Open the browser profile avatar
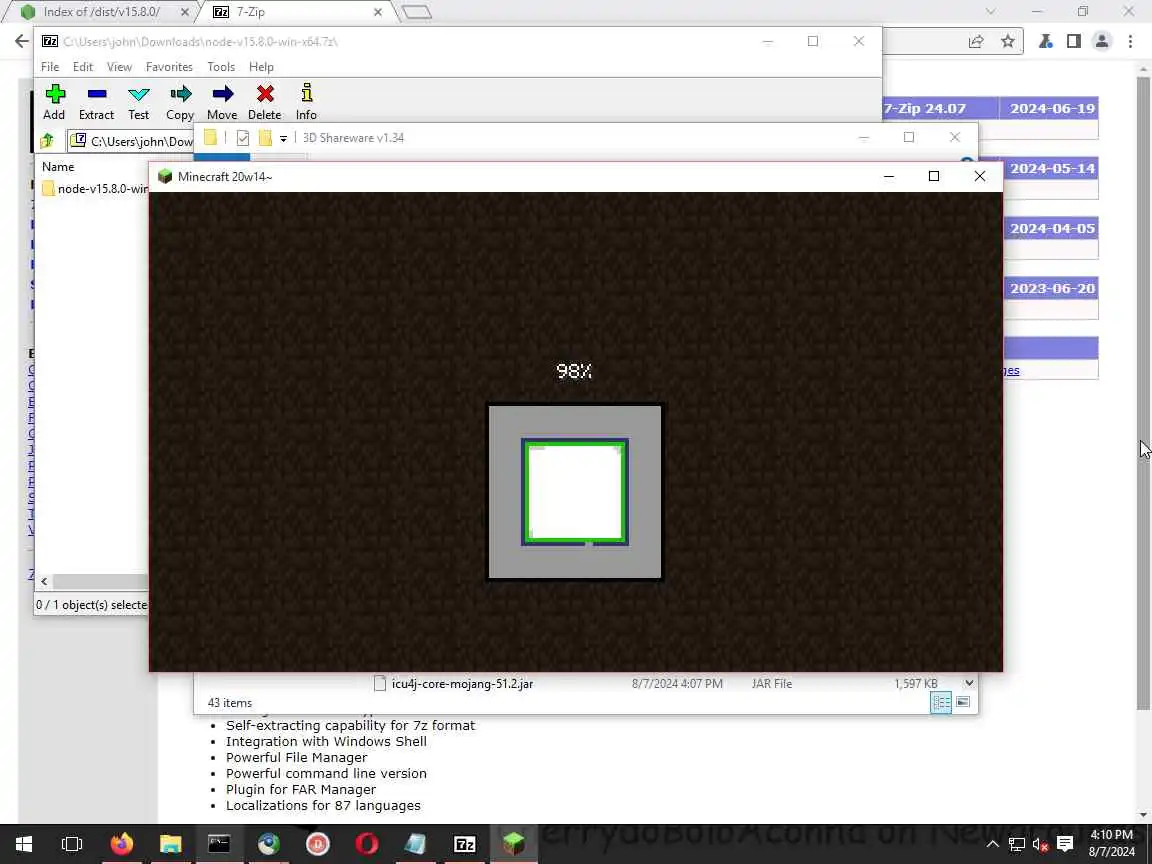 click(1101, 42)
